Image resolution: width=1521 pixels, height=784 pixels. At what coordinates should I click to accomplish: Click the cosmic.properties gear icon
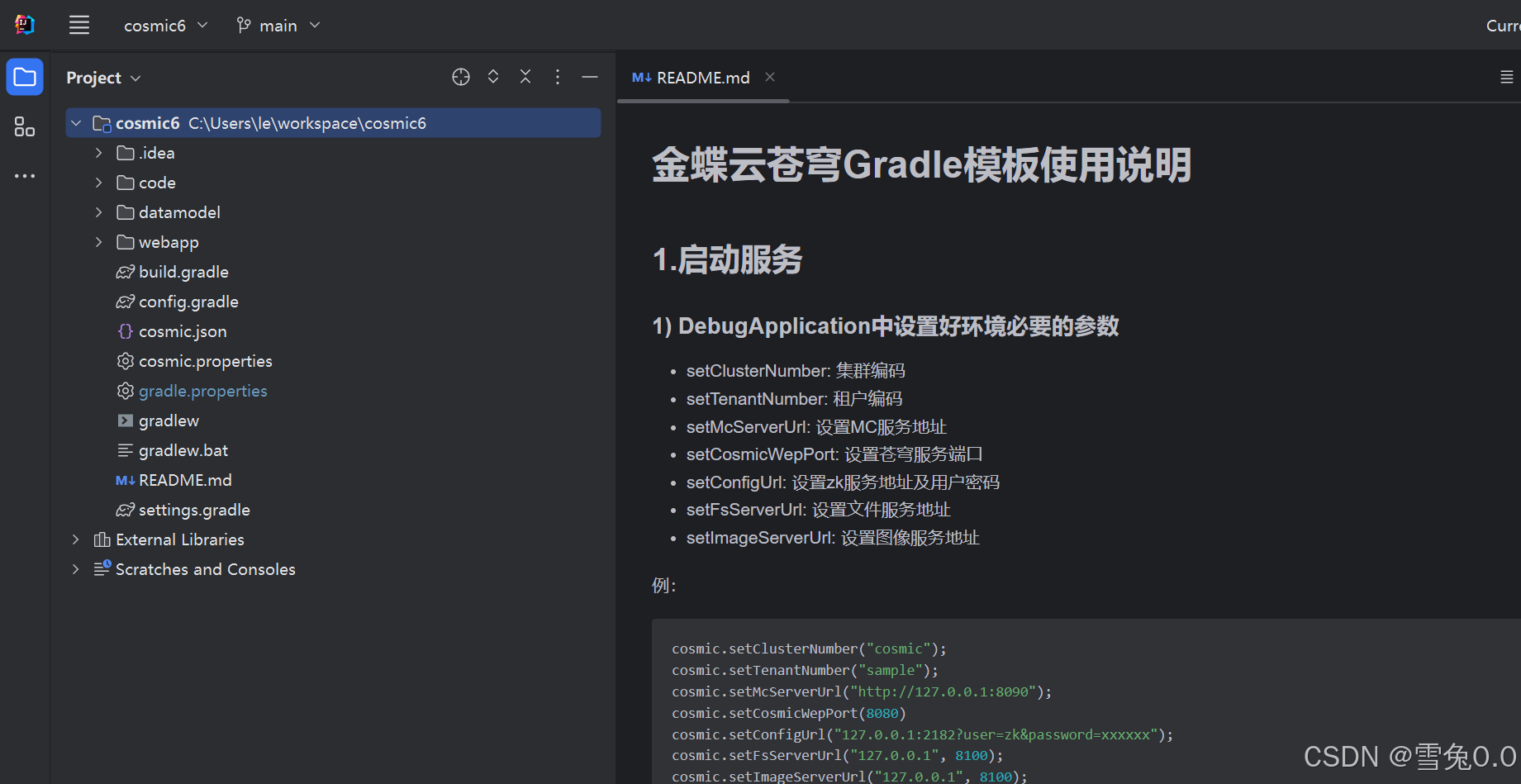click(126, 361)
